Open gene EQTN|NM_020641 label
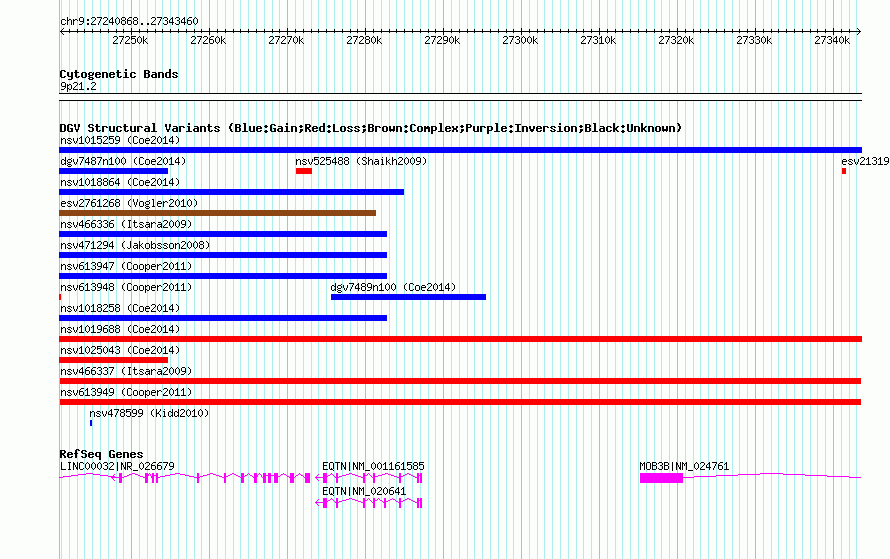Screen dimensions: 890x559 [364, 491]
